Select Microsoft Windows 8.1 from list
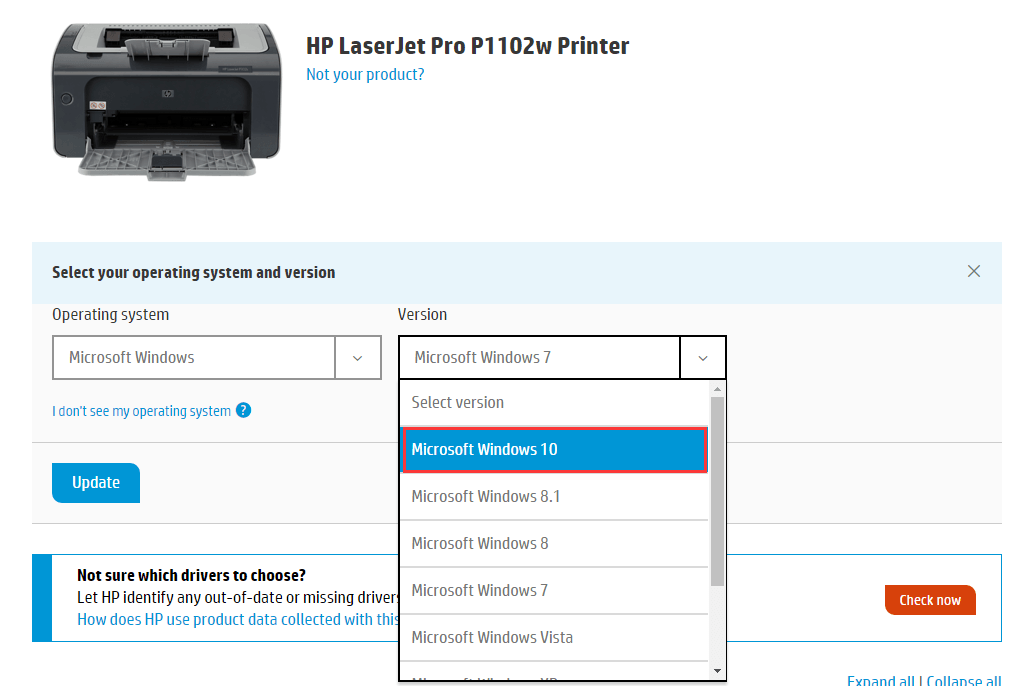The image size is (1017, 686). 554,497
